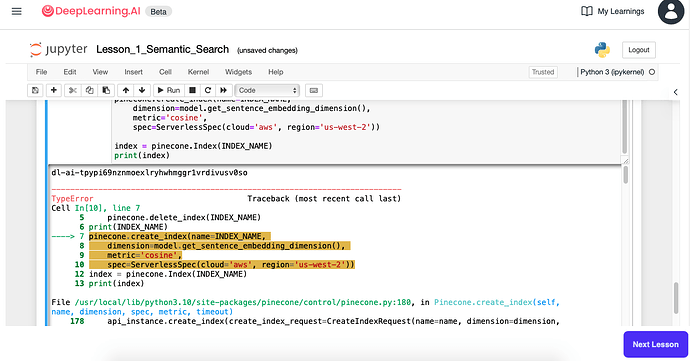Open the File menu
The image size is (690, 361).
click(x=41, y=72)
